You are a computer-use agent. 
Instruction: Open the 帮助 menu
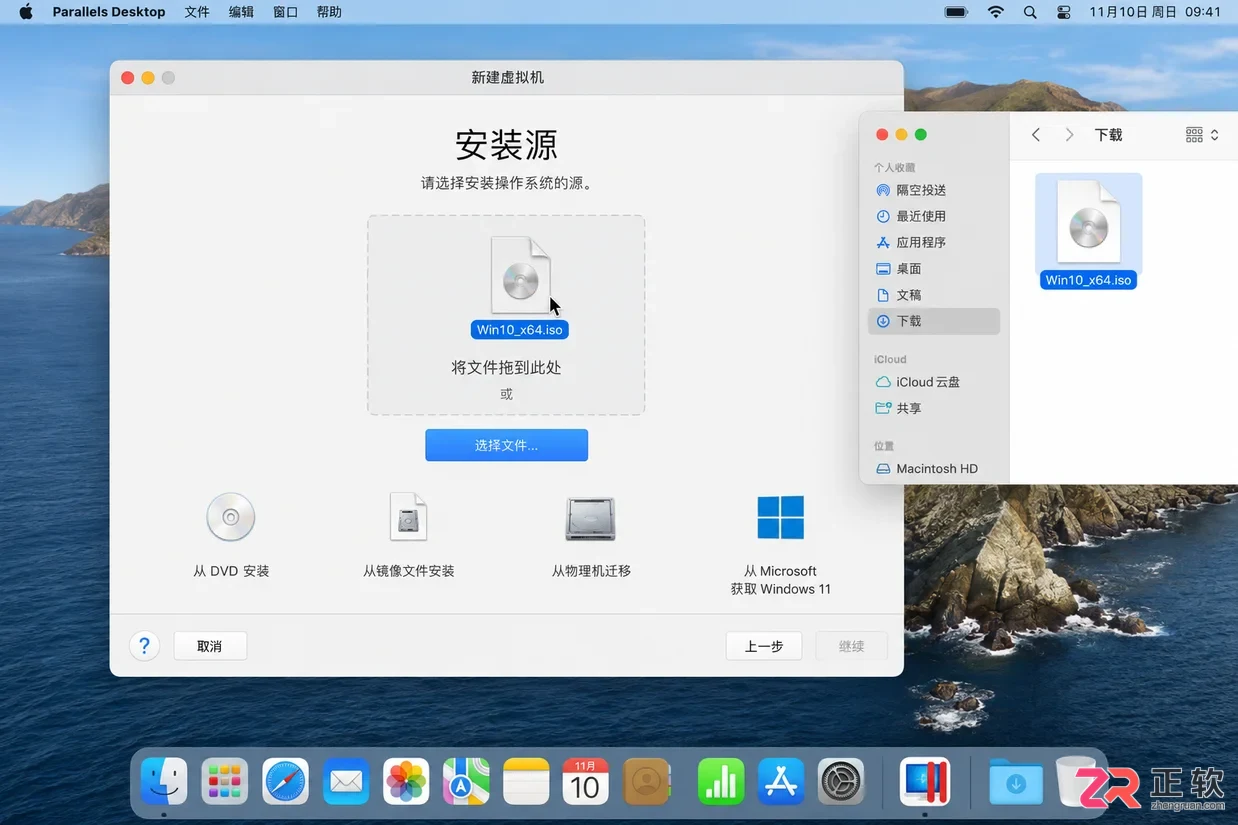tap(329, 12)
